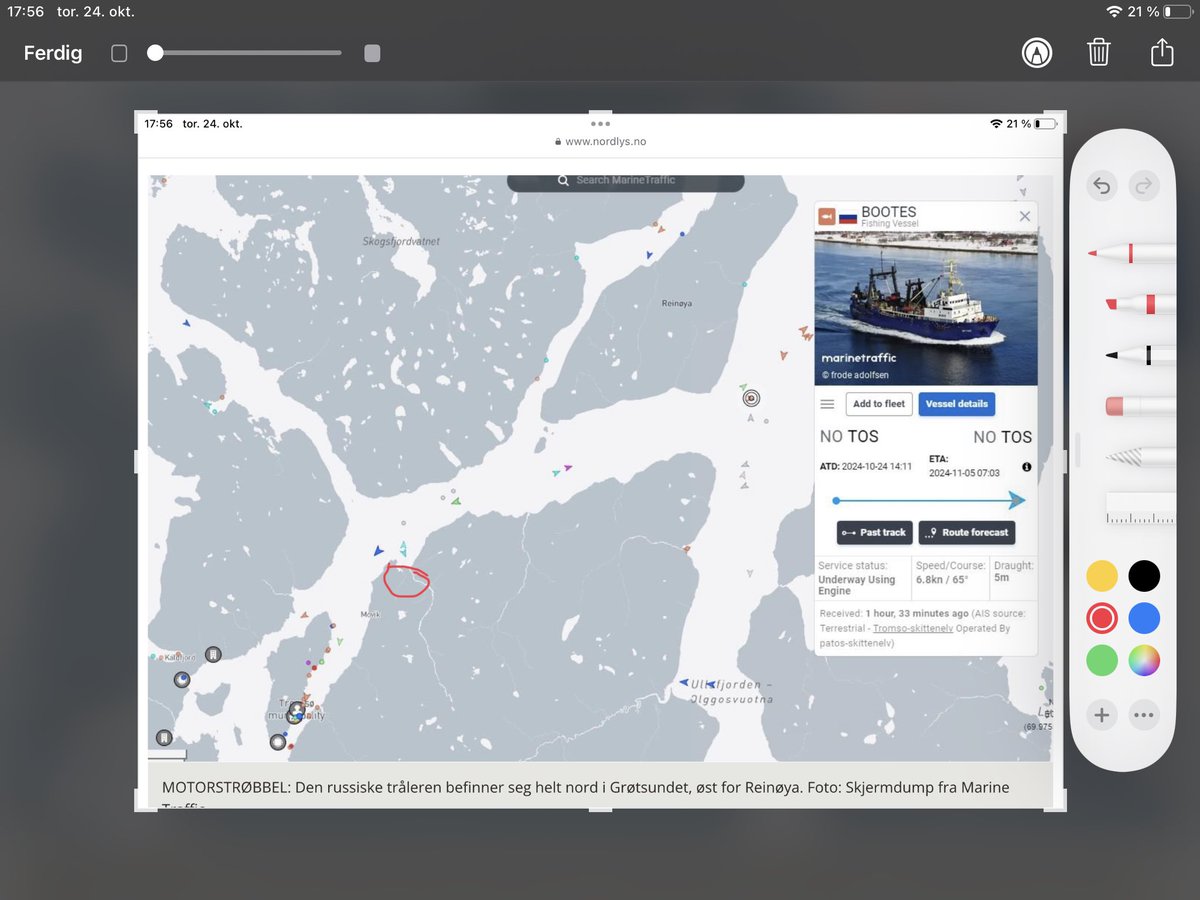
Task: Undo last markup stroke
Action: click(1102, 186)
